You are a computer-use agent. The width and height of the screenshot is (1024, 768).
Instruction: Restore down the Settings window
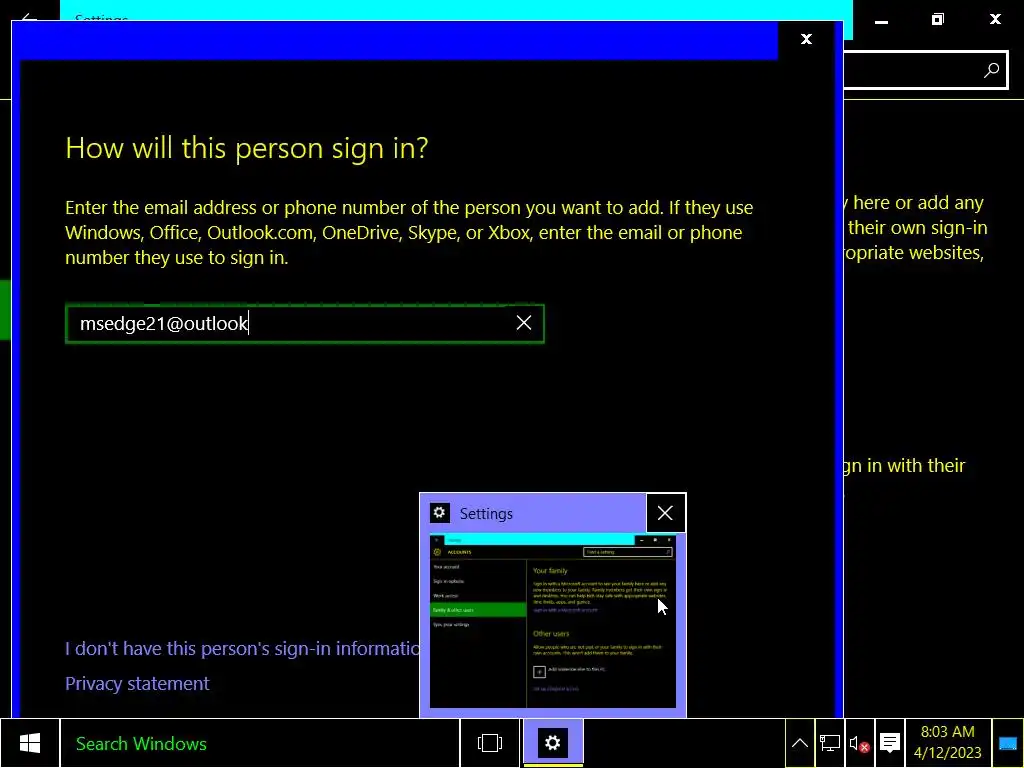pos(938,20)
